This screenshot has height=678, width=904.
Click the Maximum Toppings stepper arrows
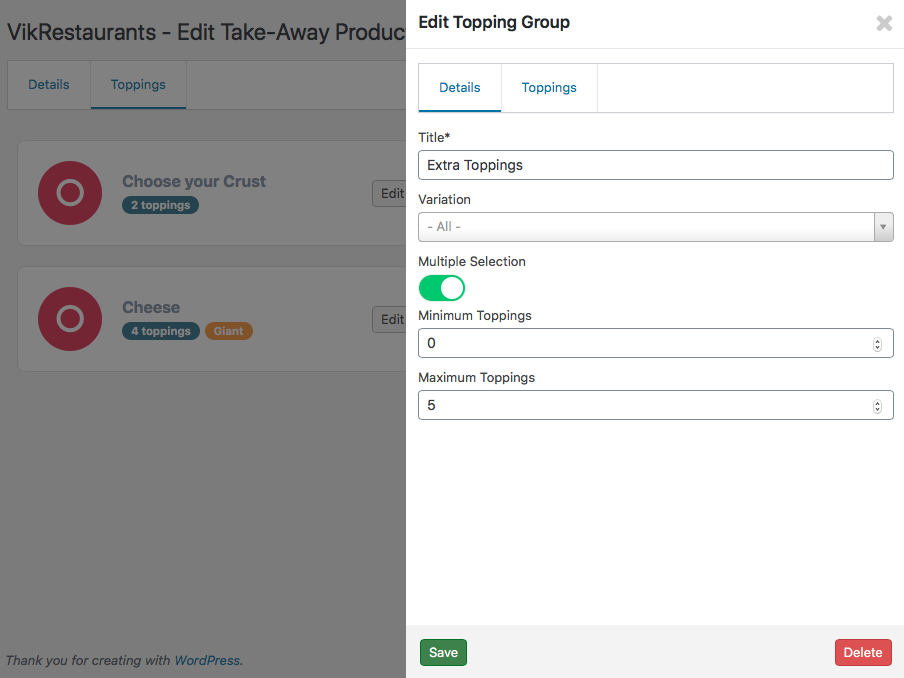pyautogui.click(x=877, y=406)
